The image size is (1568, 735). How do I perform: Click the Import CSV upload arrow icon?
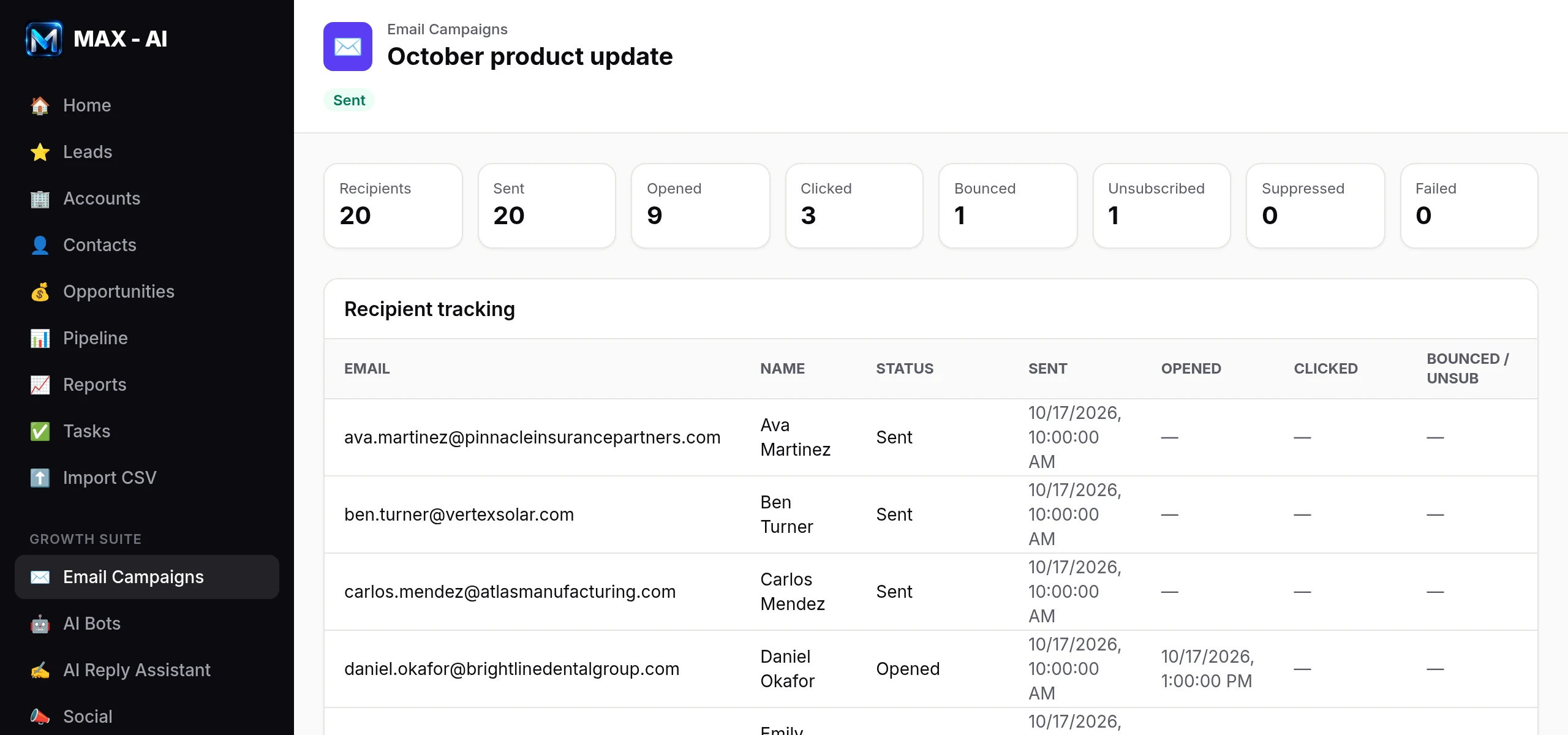(40, 478)
